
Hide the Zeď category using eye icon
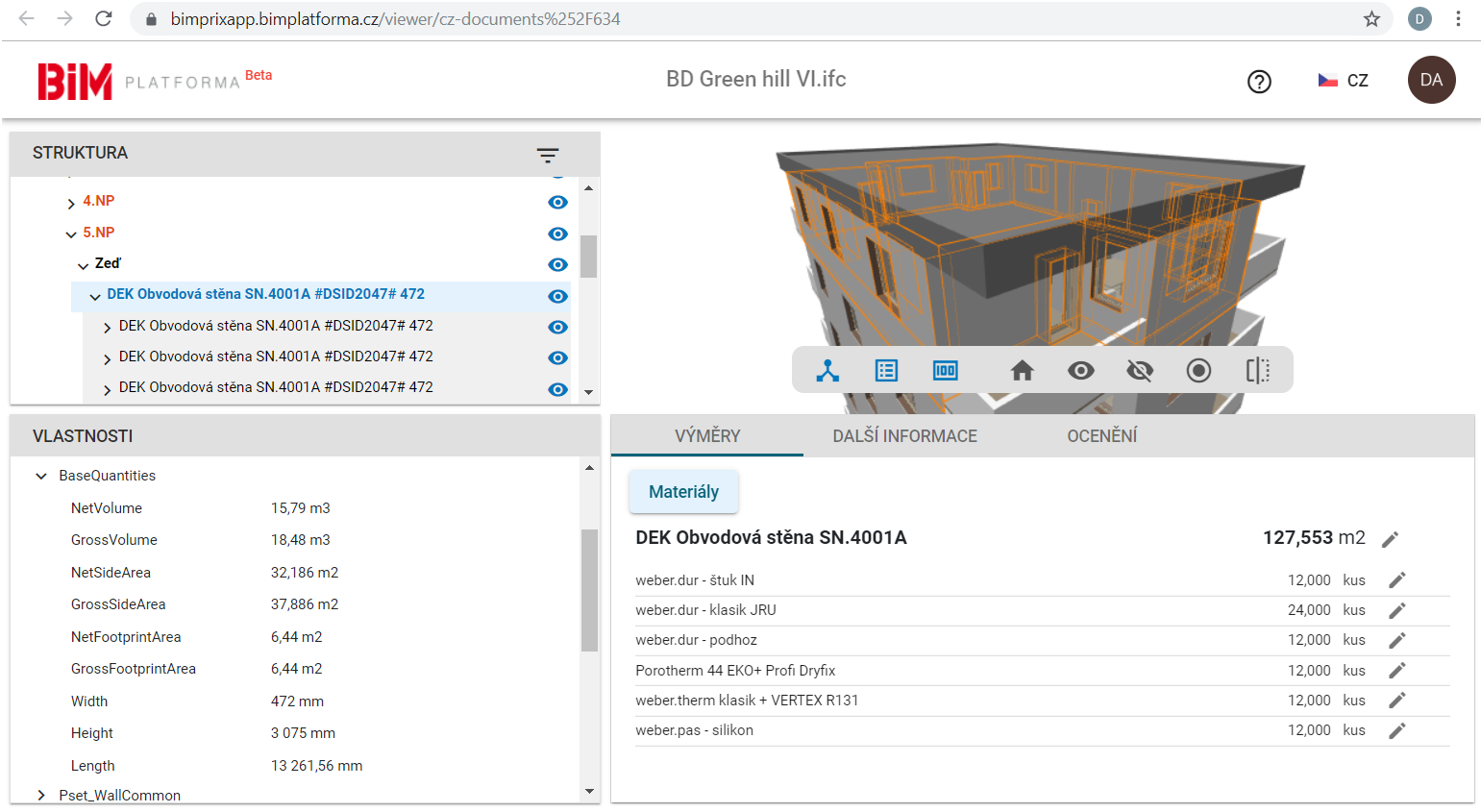click(557, 265)
